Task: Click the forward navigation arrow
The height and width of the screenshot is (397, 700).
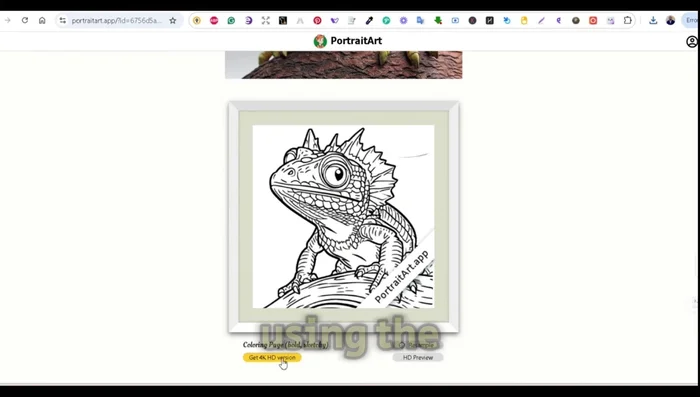Action: 8,21
